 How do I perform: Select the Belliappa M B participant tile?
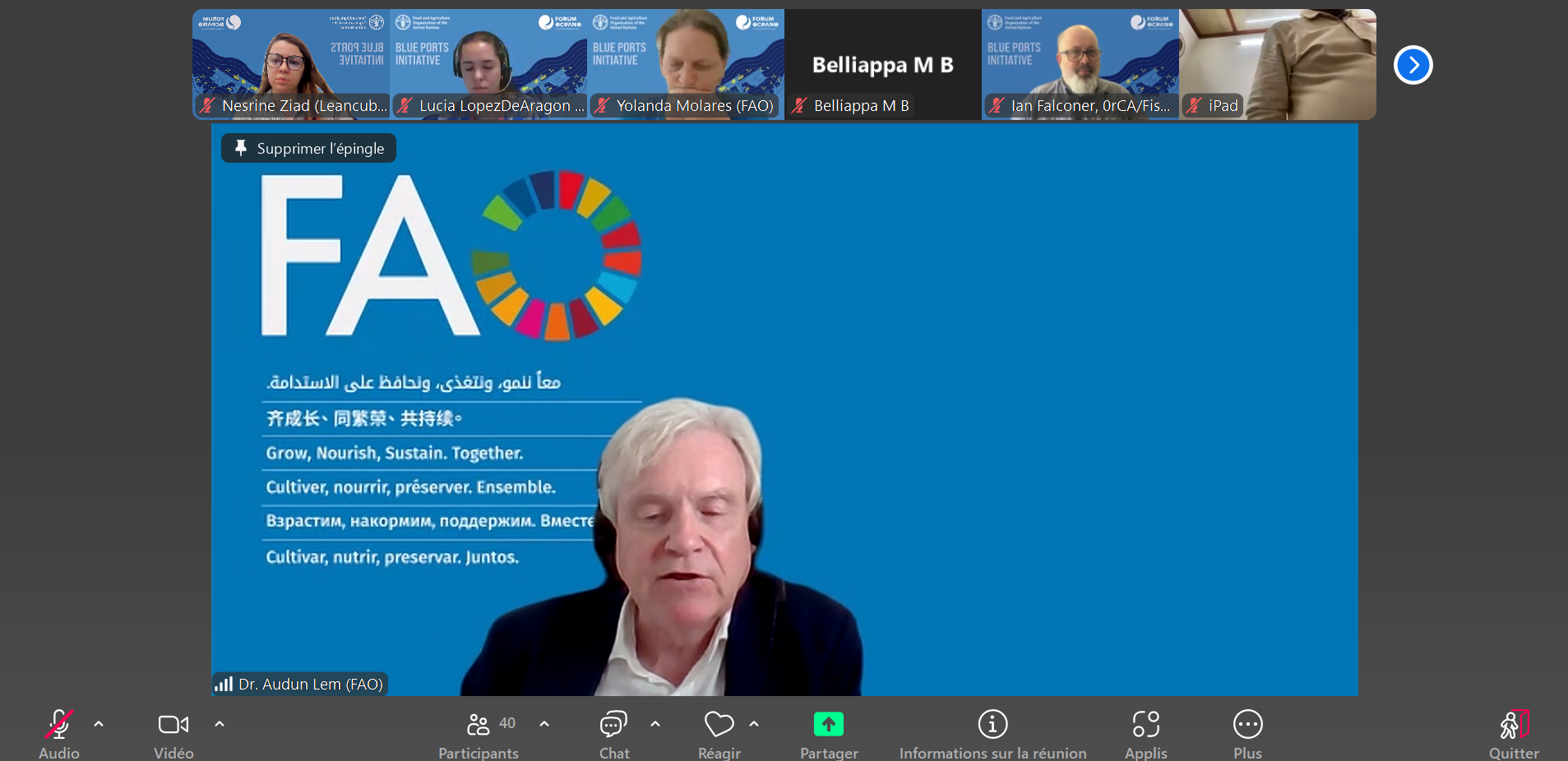pyautogui.click(x=882, y=64)
